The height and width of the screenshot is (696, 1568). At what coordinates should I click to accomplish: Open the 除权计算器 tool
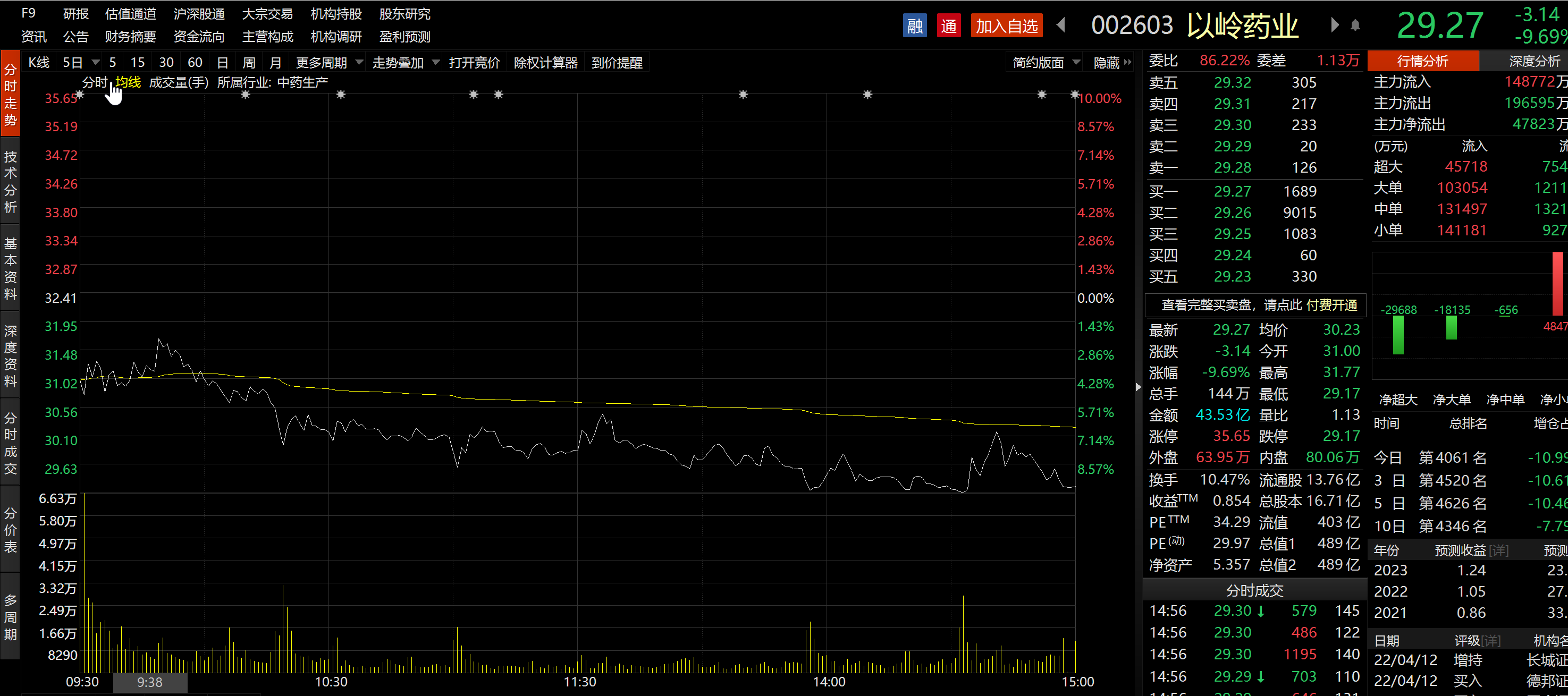coord(545,63)
